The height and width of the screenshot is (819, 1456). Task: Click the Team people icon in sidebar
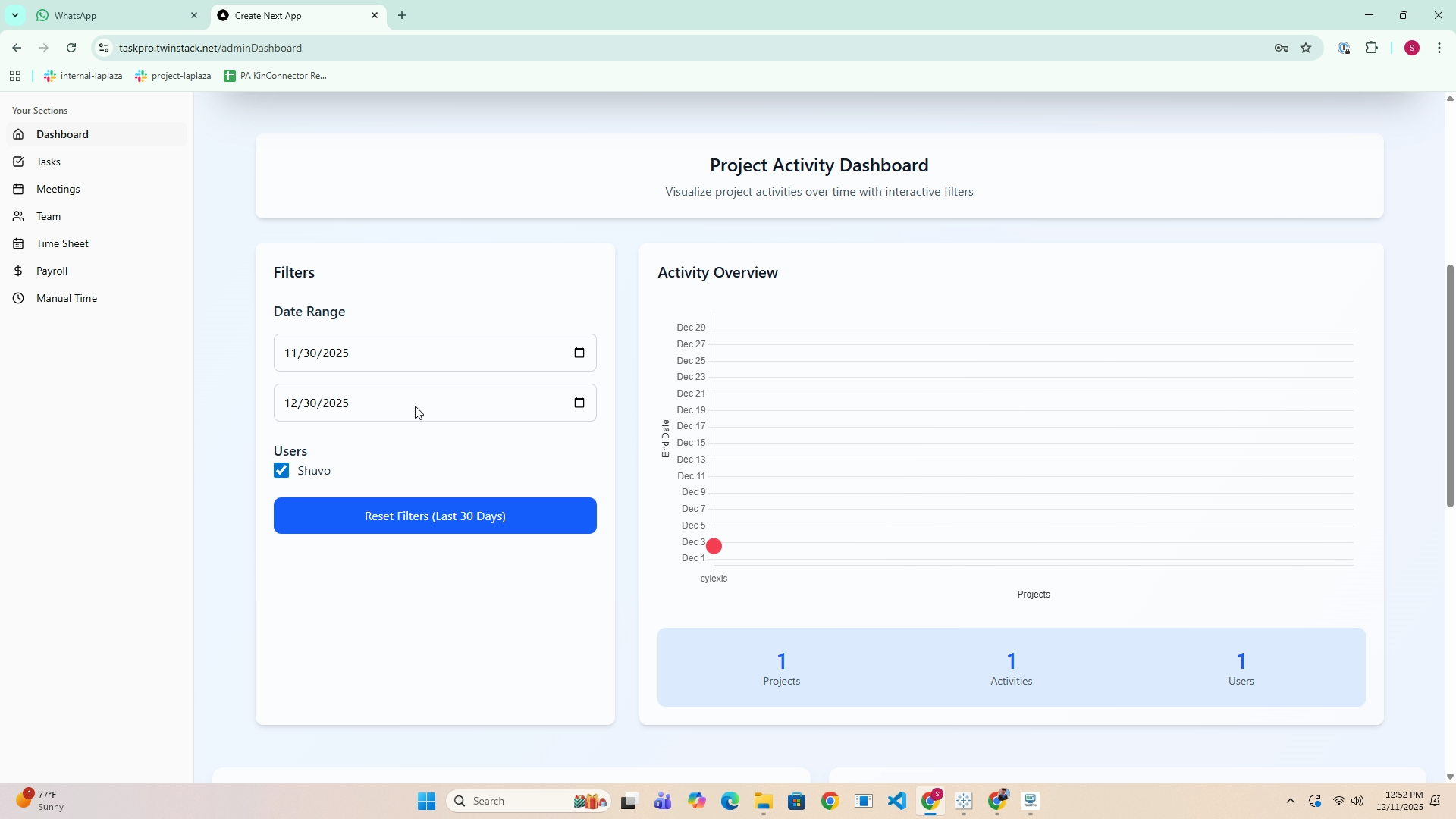click(19, 217)
